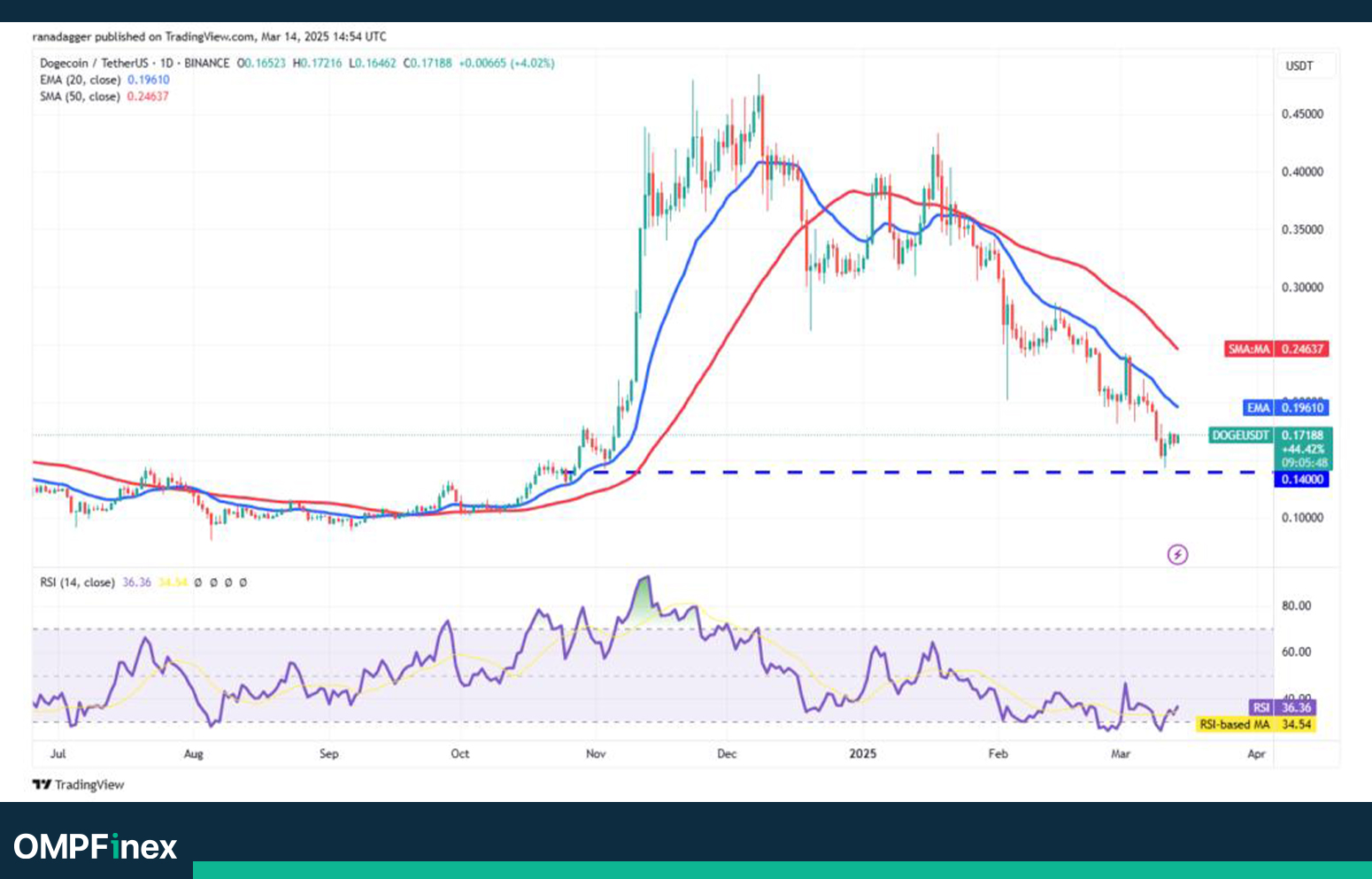
Task: Click the purple RSI 36.36 label
Action: click(x=1282, y=707)
